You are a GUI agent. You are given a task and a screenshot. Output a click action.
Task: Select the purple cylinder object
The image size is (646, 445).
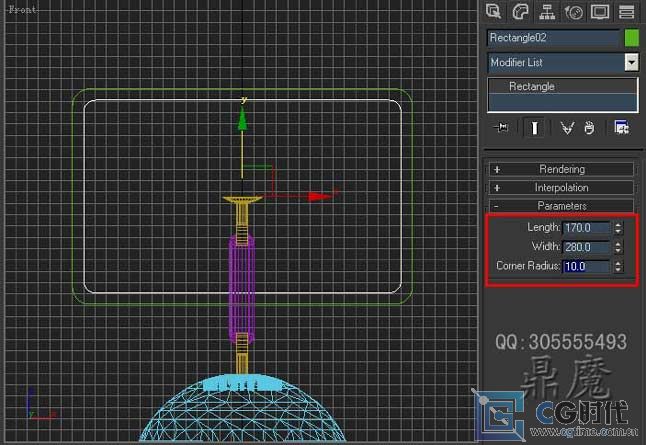(x=242, y=291)
